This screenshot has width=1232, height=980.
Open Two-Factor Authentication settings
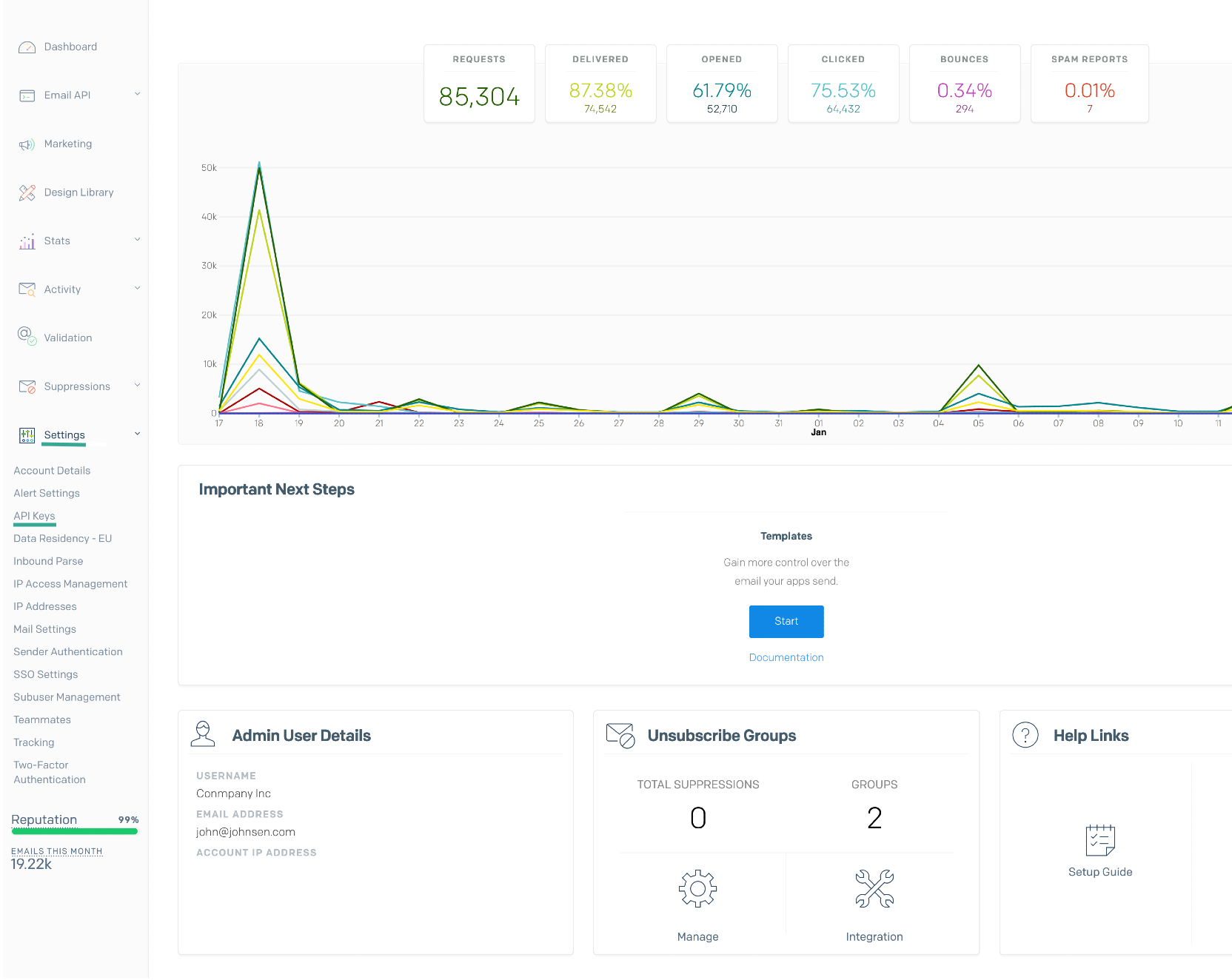(50, 772)
